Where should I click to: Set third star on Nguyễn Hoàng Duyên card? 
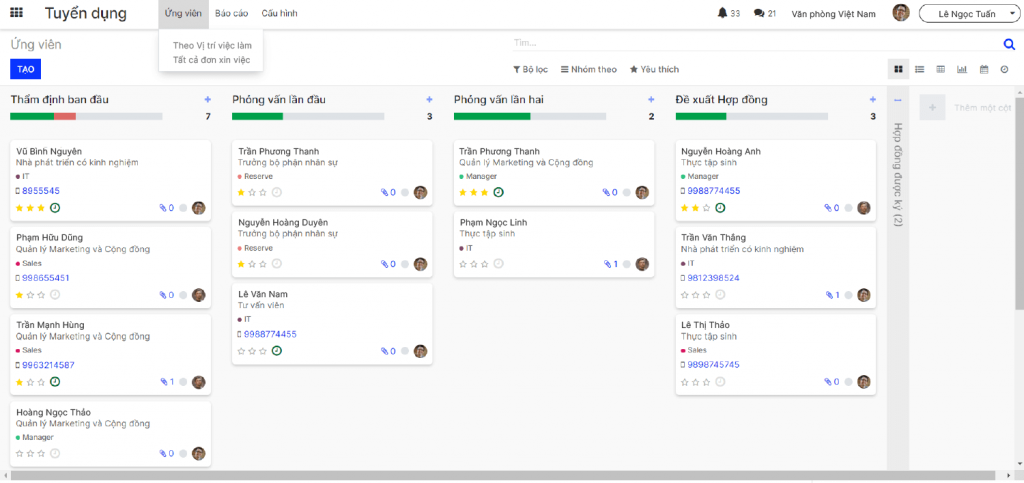click(x=263, y=264)
